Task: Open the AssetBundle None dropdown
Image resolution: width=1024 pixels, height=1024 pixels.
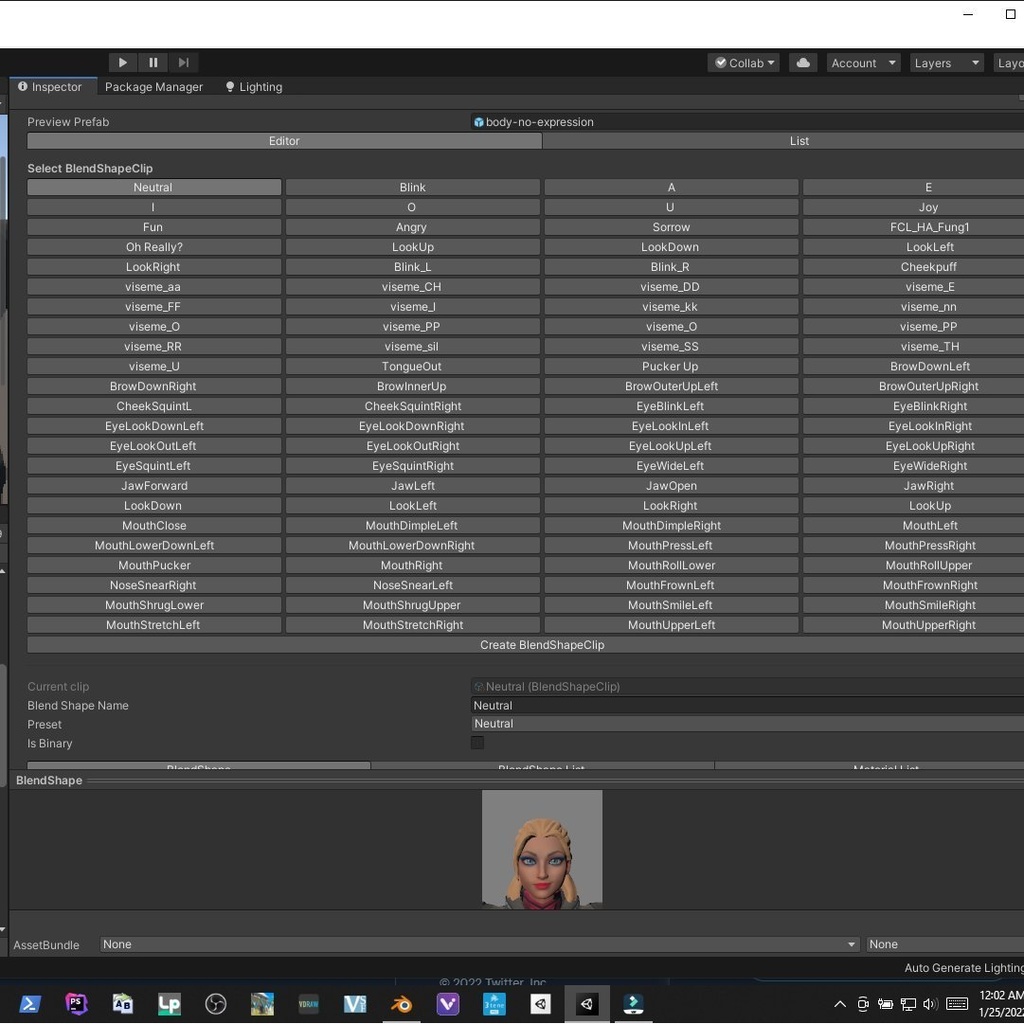Action: [479, 945]
